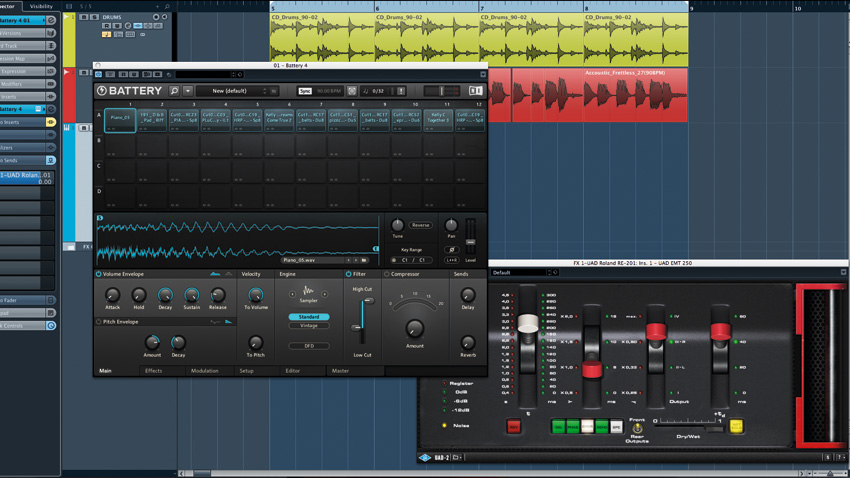Click next engine arrow beside Sampler
This screenshot has width=850, height=478.
[325, 294]
